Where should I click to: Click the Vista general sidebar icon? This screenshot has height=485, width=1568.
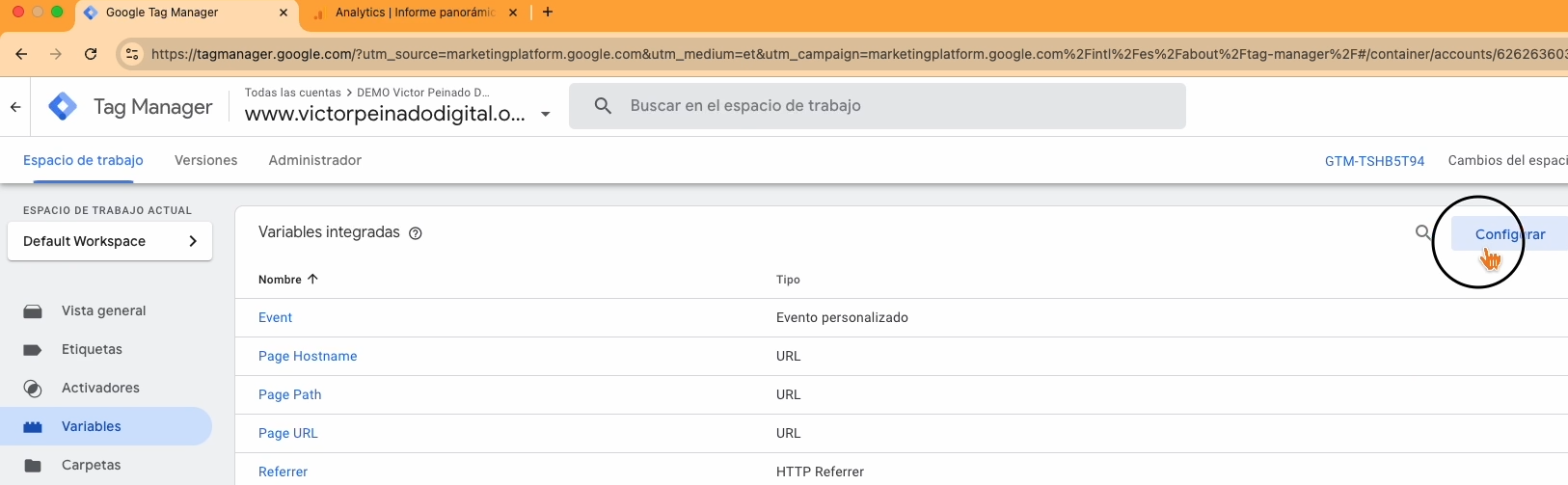coord(33,311)
